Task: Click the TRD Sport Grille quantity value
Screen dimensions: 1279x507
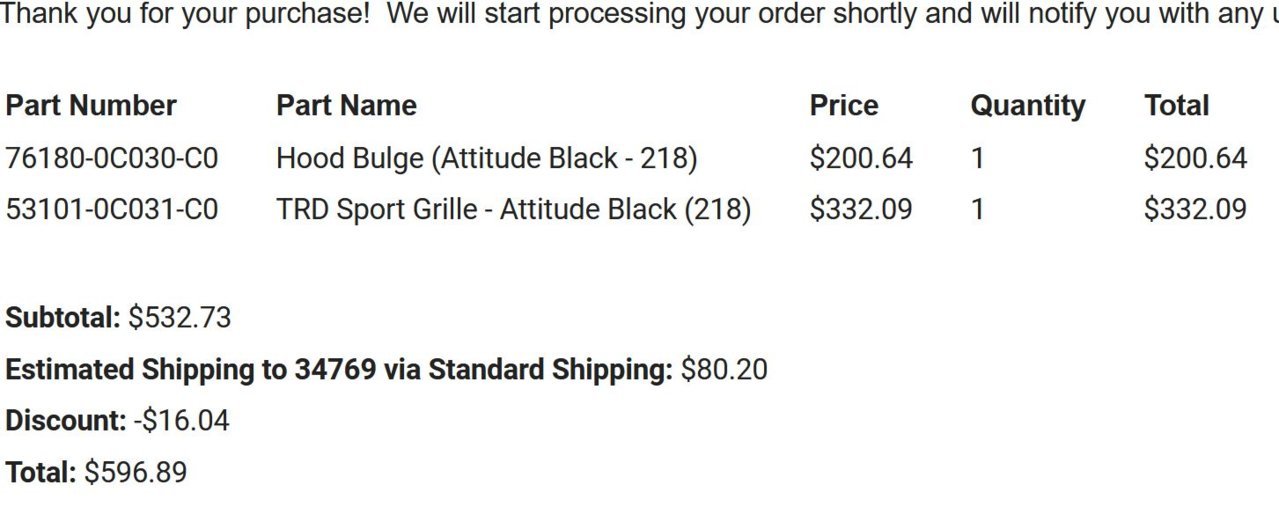Action: pos(977,209)
